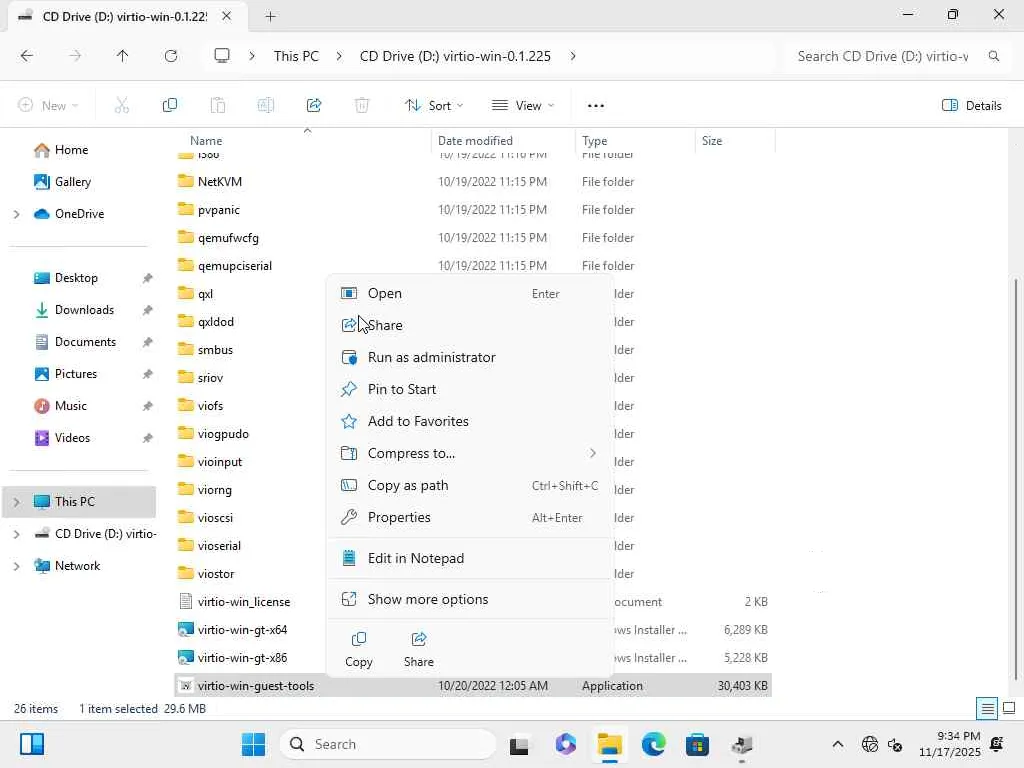Open Downloads quick access folder
Viewport: 1024px width, 768px height.
click(x=84, y=310)
